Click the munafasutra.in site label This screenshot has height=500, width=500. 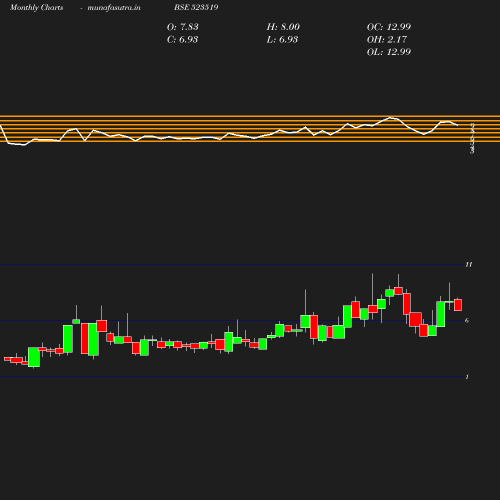[114, 7]
